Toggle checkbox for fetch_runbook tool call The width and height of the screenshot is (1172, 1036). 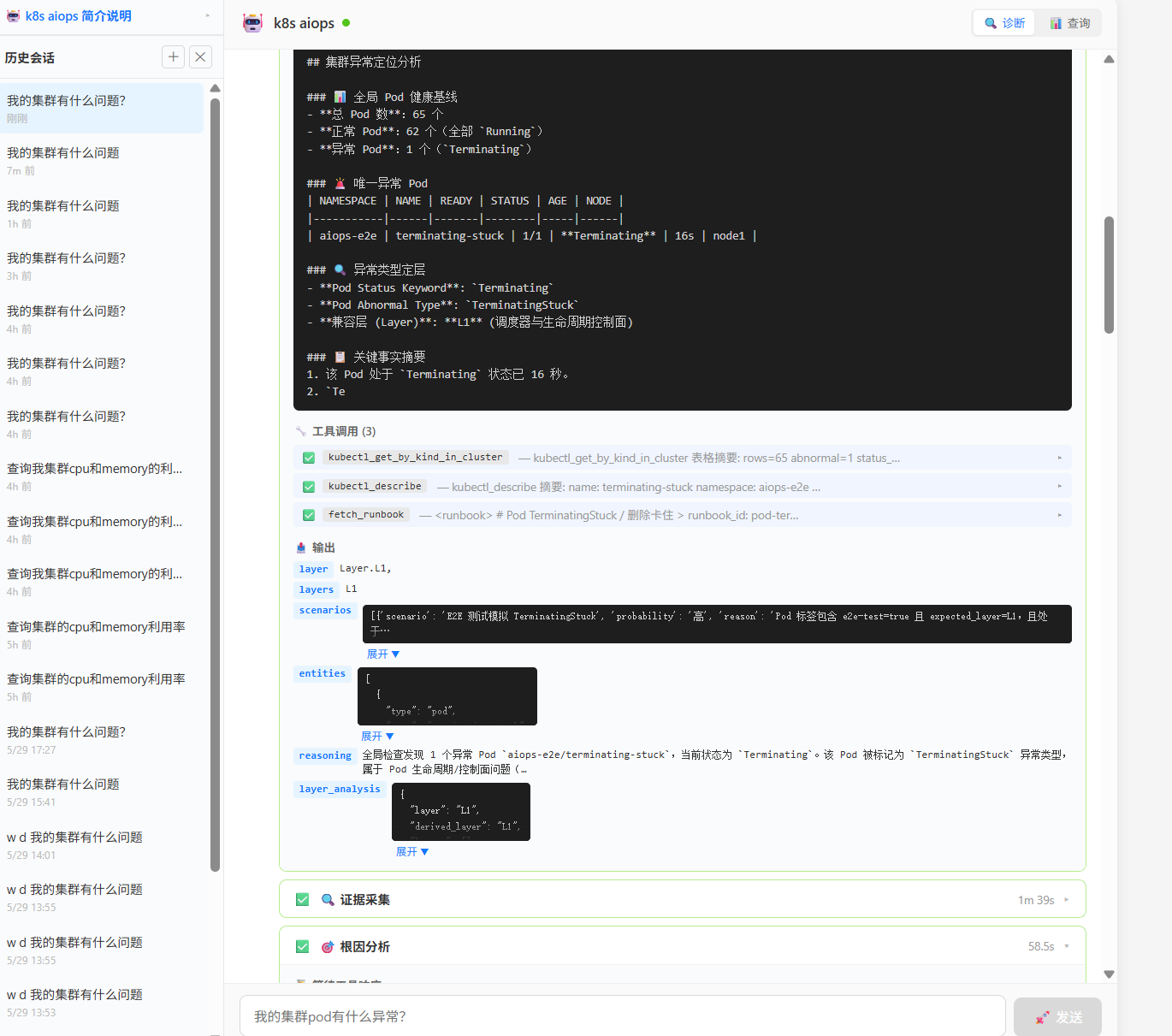coord(309,515)
